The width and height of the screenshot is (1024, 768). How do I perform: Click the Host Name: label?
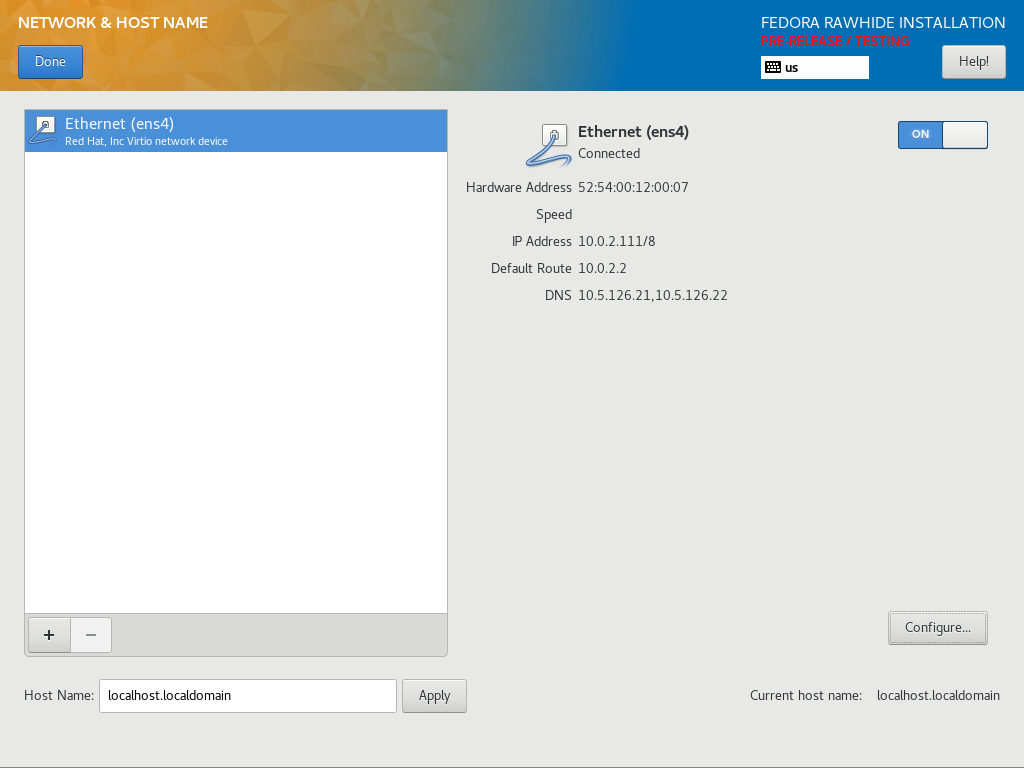[59, 696]
